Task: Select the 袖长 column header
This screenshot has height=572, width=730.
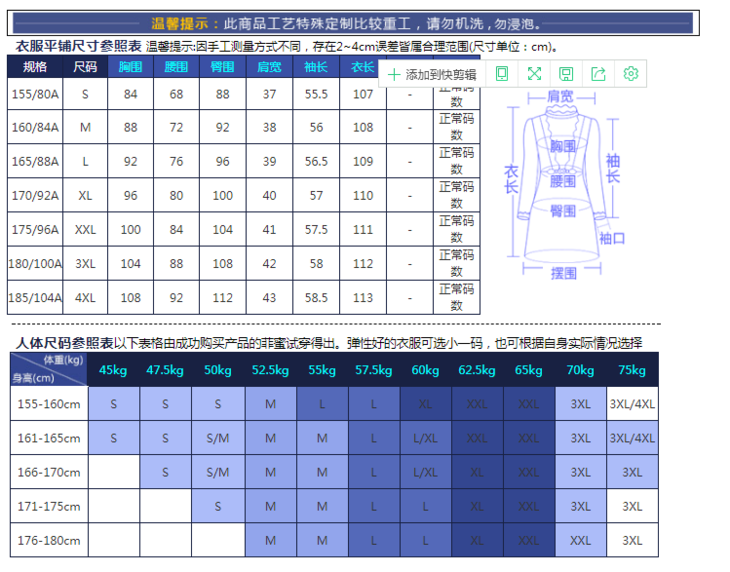Action: coord(316,67)
